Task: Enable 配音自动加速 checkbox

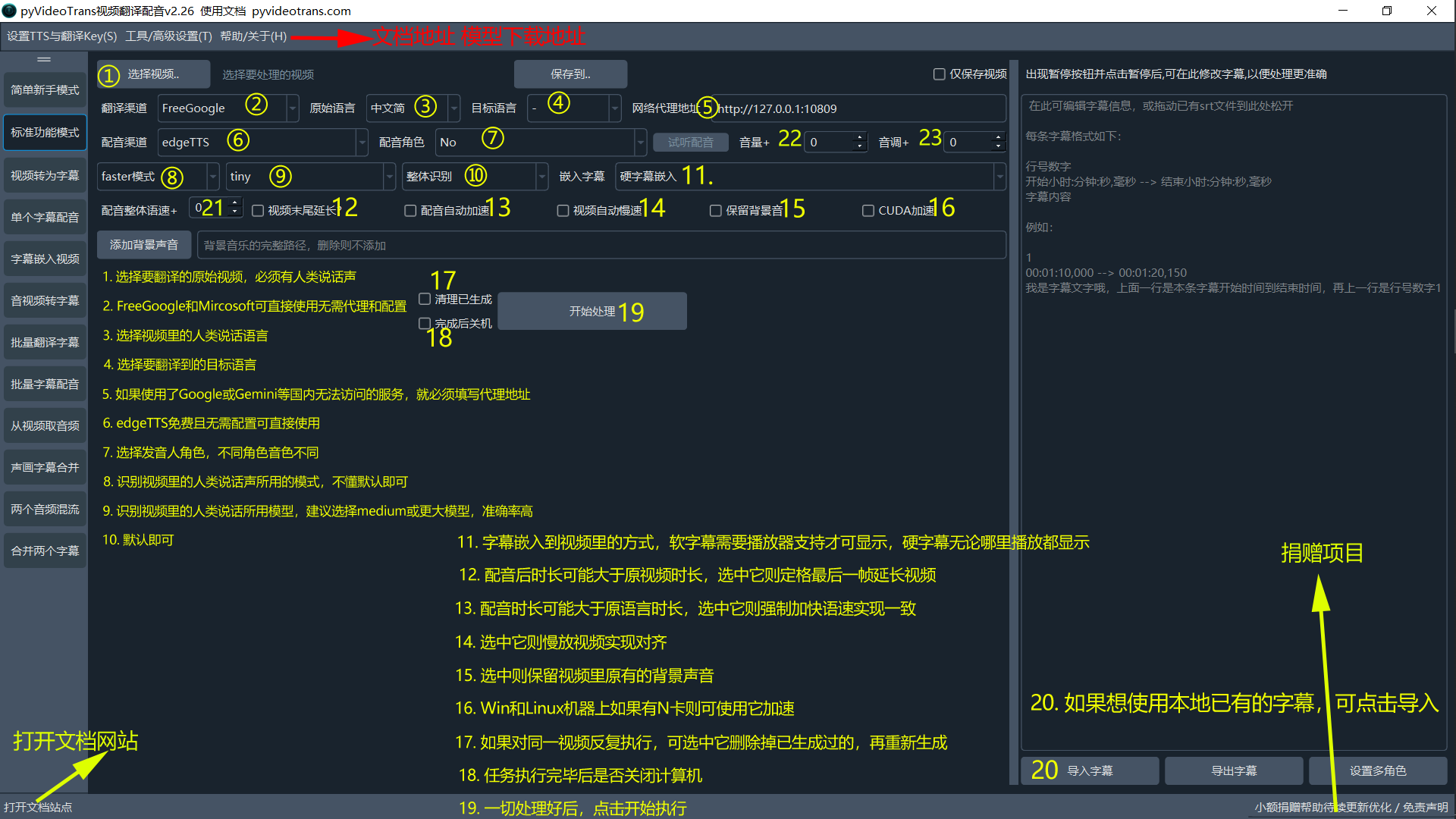Action: (410, 211)
